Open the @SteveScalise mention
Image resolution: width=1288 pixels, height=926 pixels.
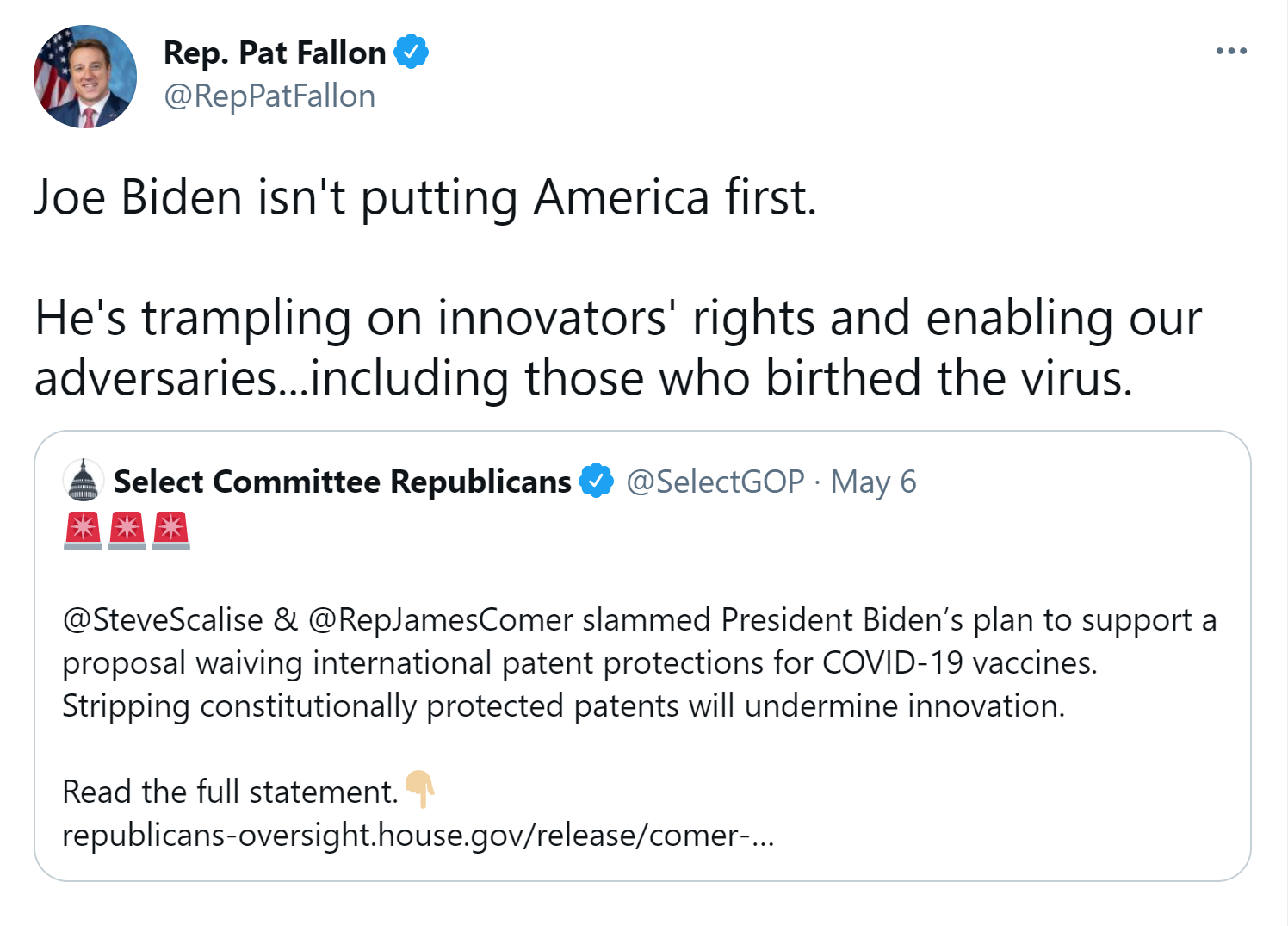point(163,619)
